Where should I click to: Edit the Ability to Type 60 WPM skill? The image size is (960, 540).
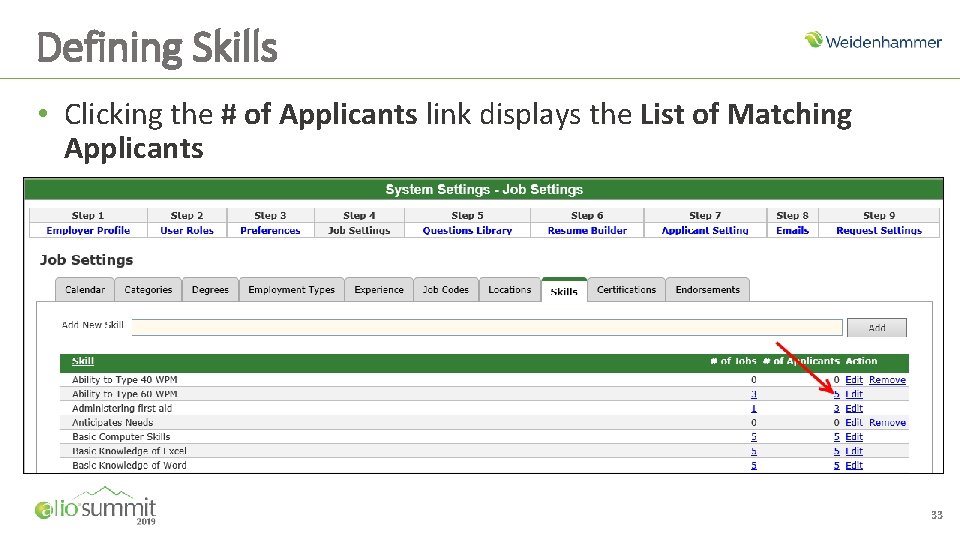(x=854, y=394)
